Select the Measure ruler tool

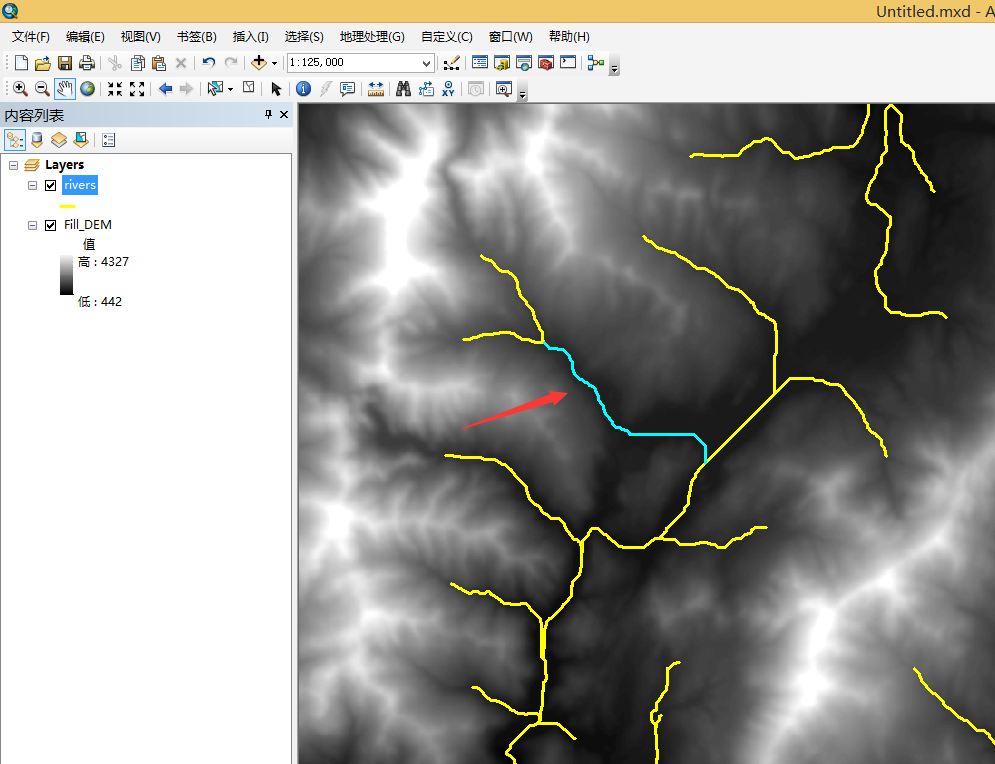(376, 89)
